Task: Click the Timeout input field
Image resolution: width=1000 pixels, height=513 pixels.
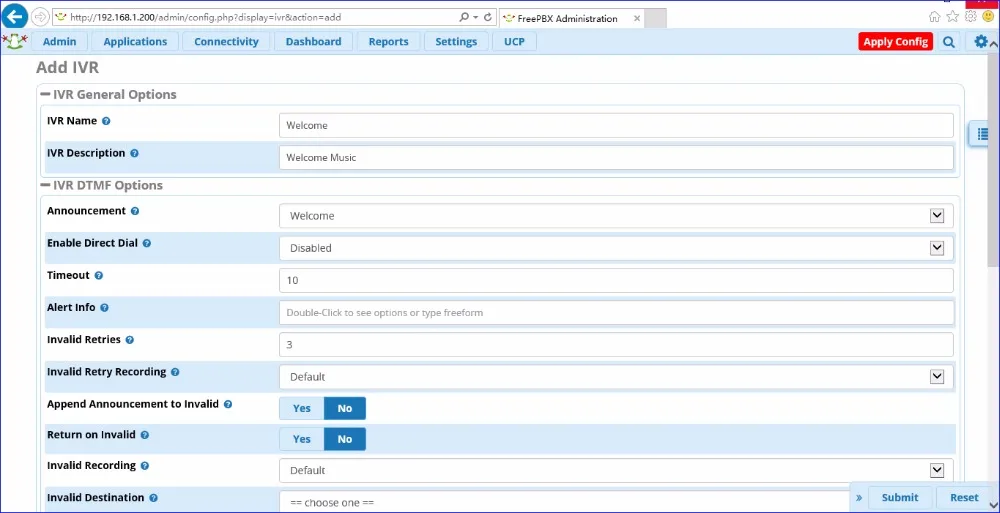Action: 616,281
